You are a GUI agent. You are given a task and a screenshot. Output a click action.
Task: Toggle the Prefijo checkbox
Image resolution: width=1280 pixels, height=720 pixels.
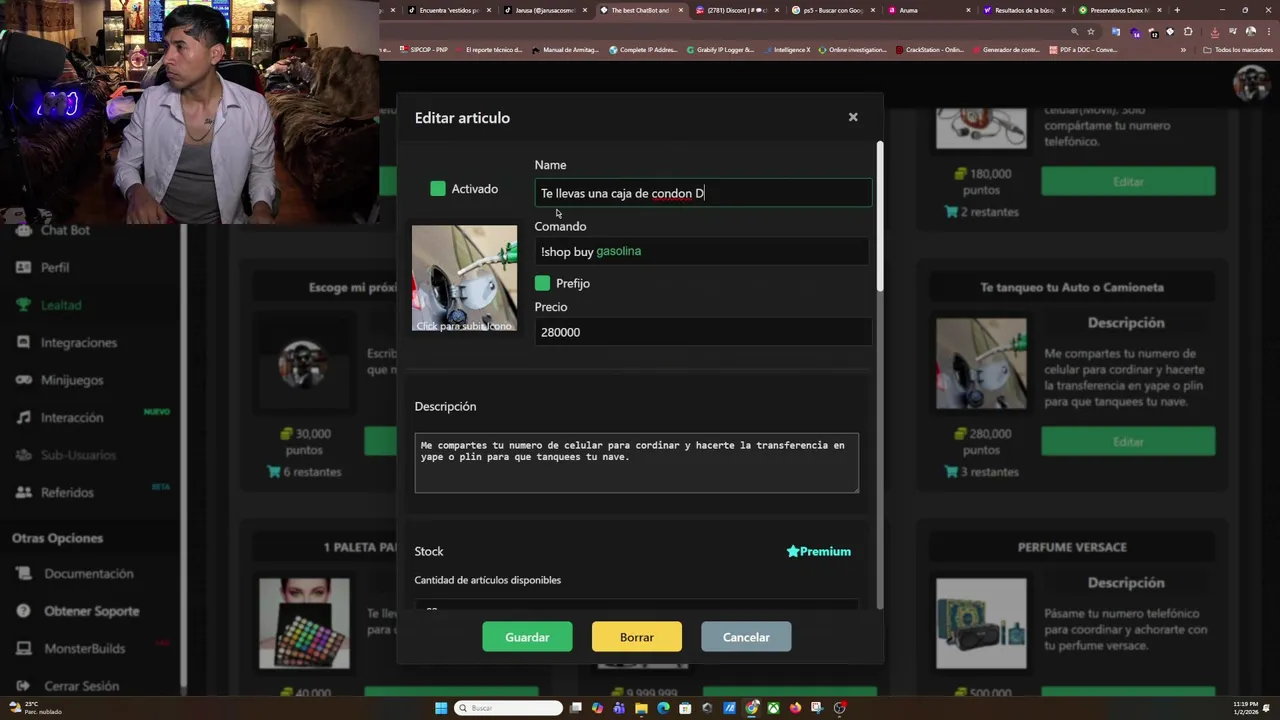542,283
